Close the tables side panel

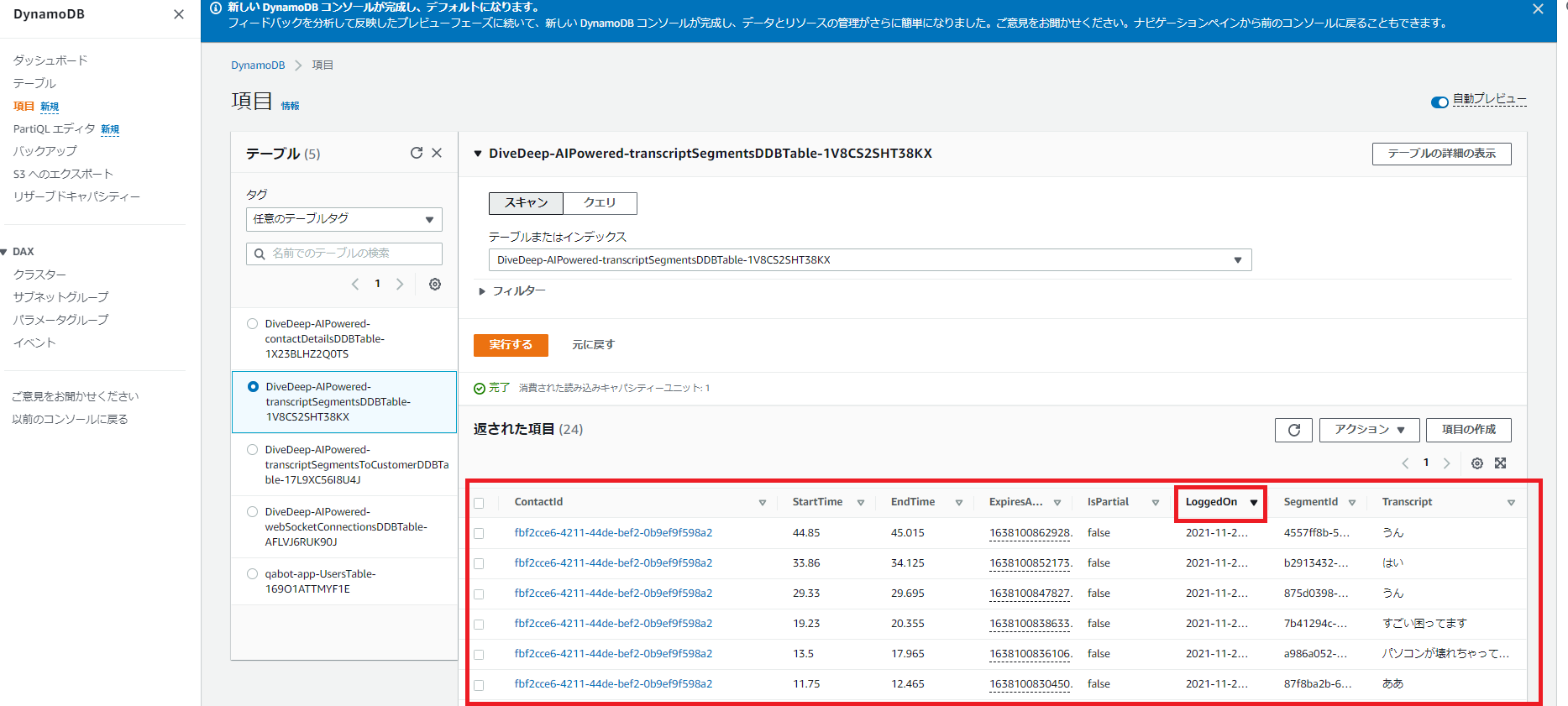(x=437, y=153)
